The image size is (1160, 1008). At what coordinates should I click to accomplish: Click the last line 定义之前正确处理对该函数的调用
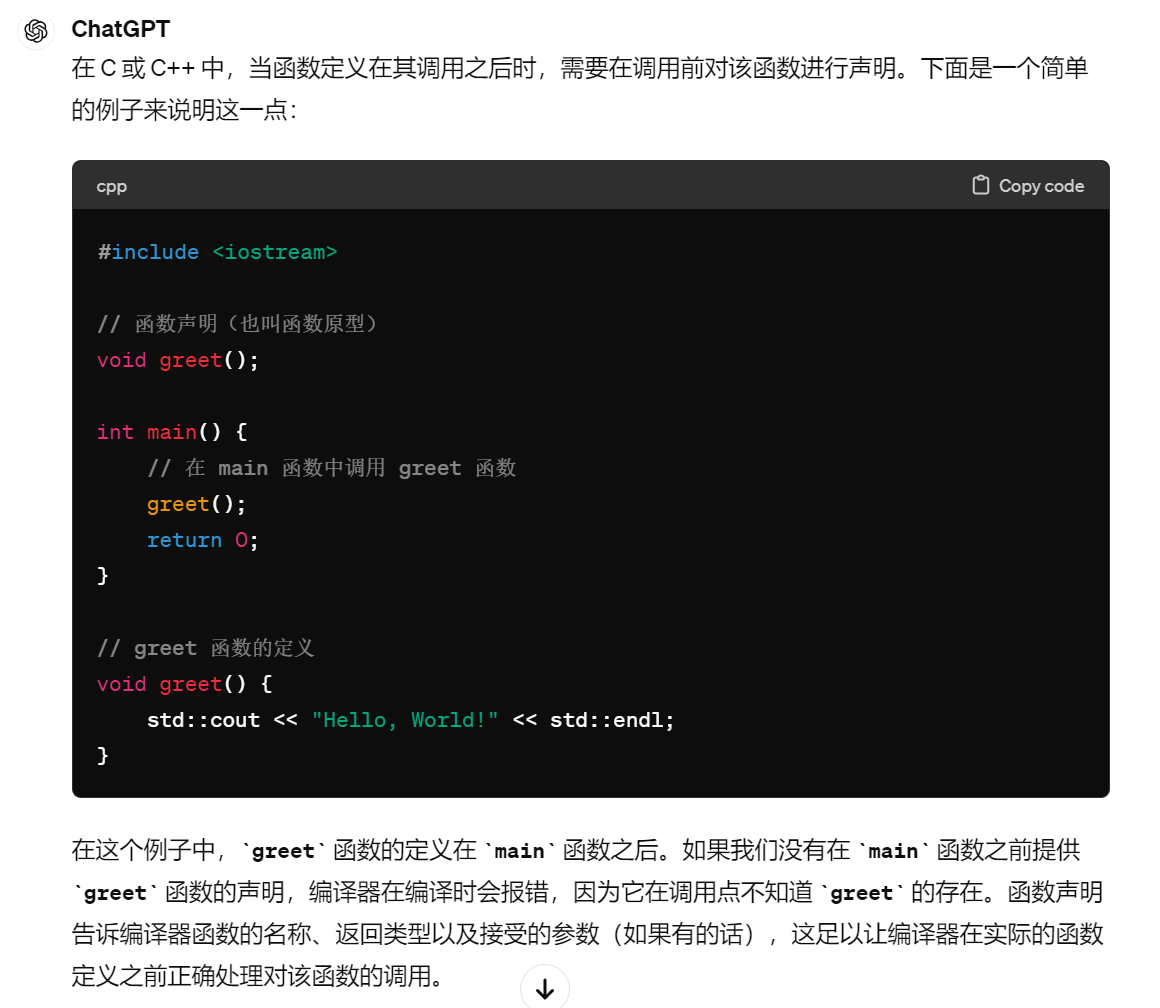[x=257, y=976]
